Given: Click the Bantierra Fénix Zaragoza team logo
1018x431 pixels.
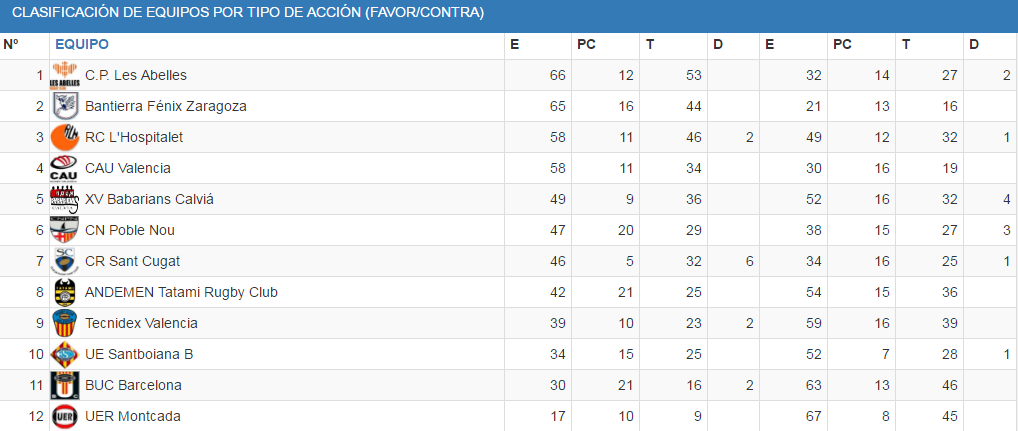Looking at the screenshot, I should coord(66,106).
